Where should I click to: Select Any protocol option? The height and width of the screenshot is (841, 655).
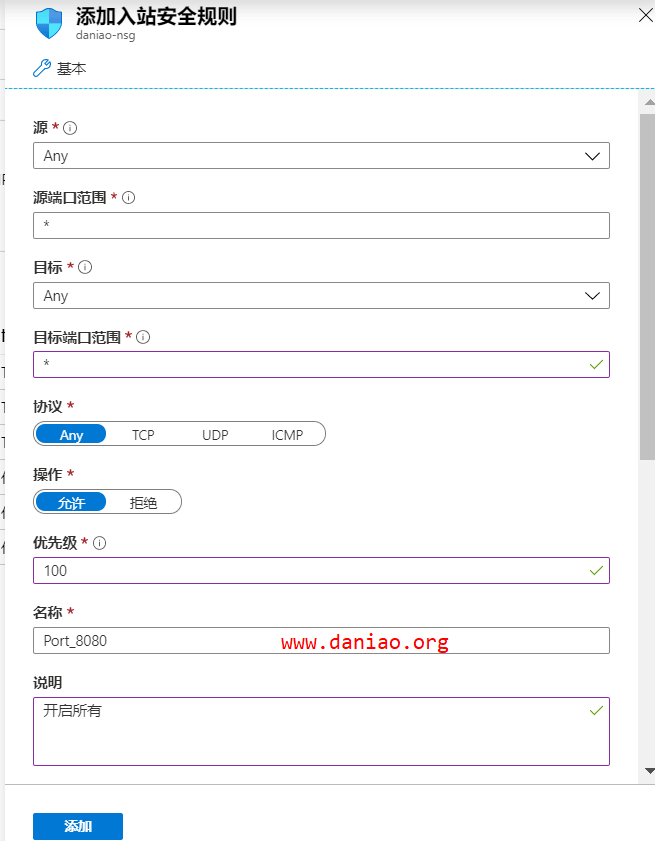point(71,435)
